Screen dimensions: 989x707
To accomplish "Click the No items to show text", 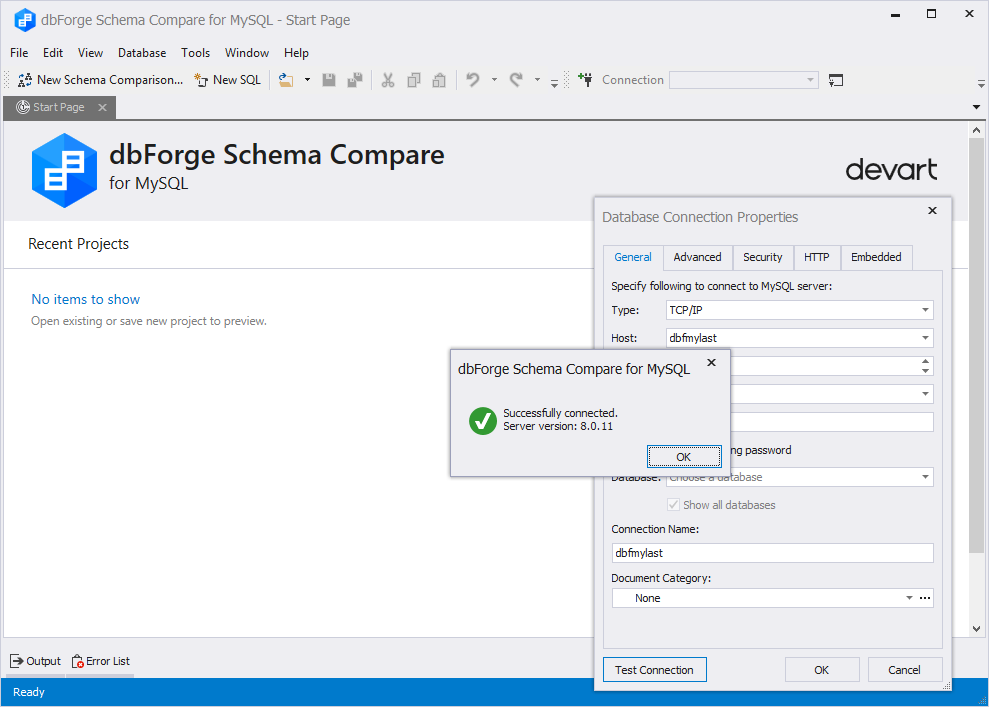I will pos(86,300).
